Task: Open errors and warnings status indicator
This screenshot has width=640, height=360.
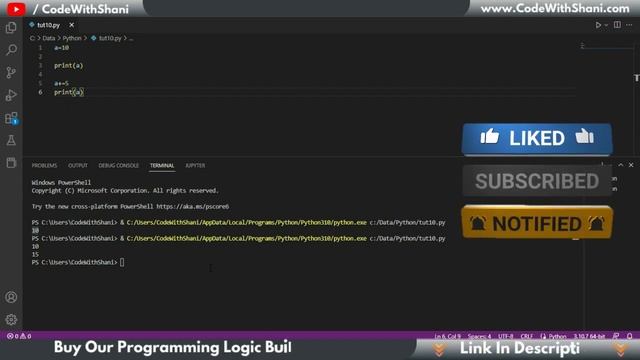Action: click(19, 336)
